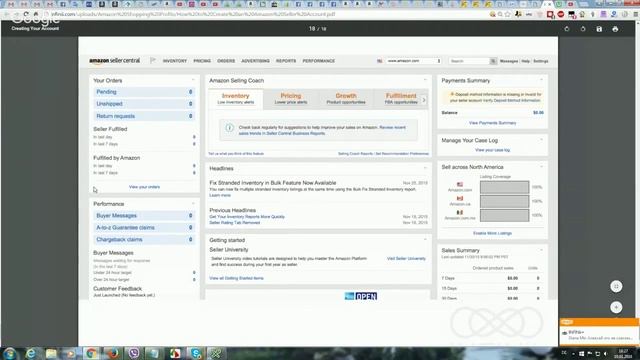Collapse the Sell across North America panel

pos(542,167)
